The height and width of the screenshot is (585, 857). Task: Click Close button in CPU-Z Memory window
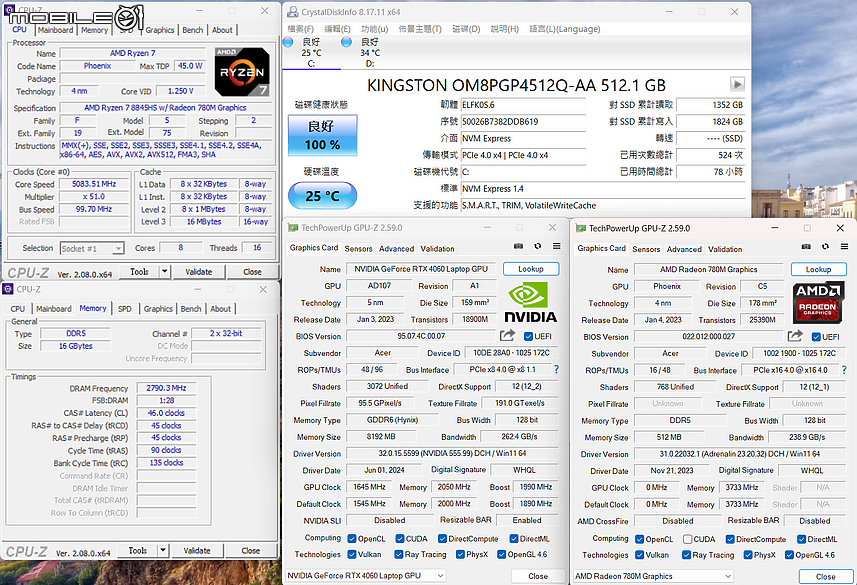click(x=251, y=551)
